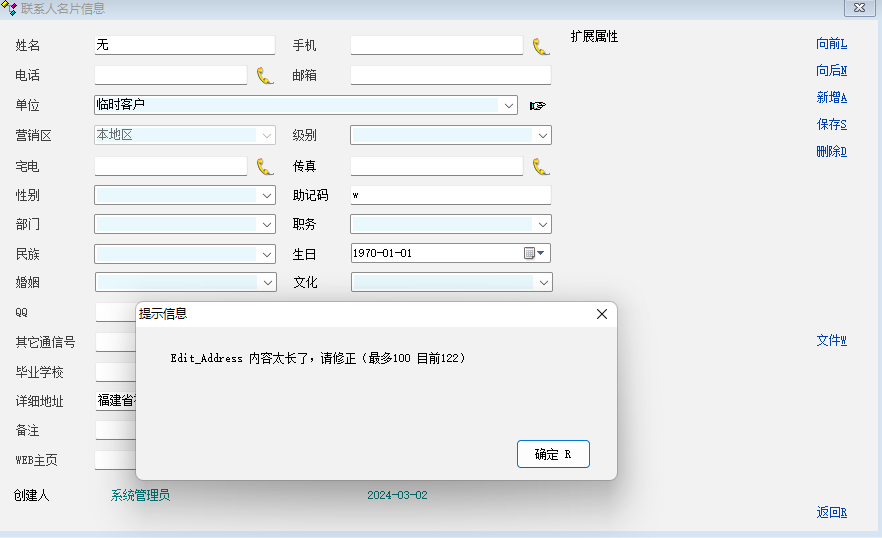
Task: Close the 提示信息 dialog with X
Action: coord(601,314)
